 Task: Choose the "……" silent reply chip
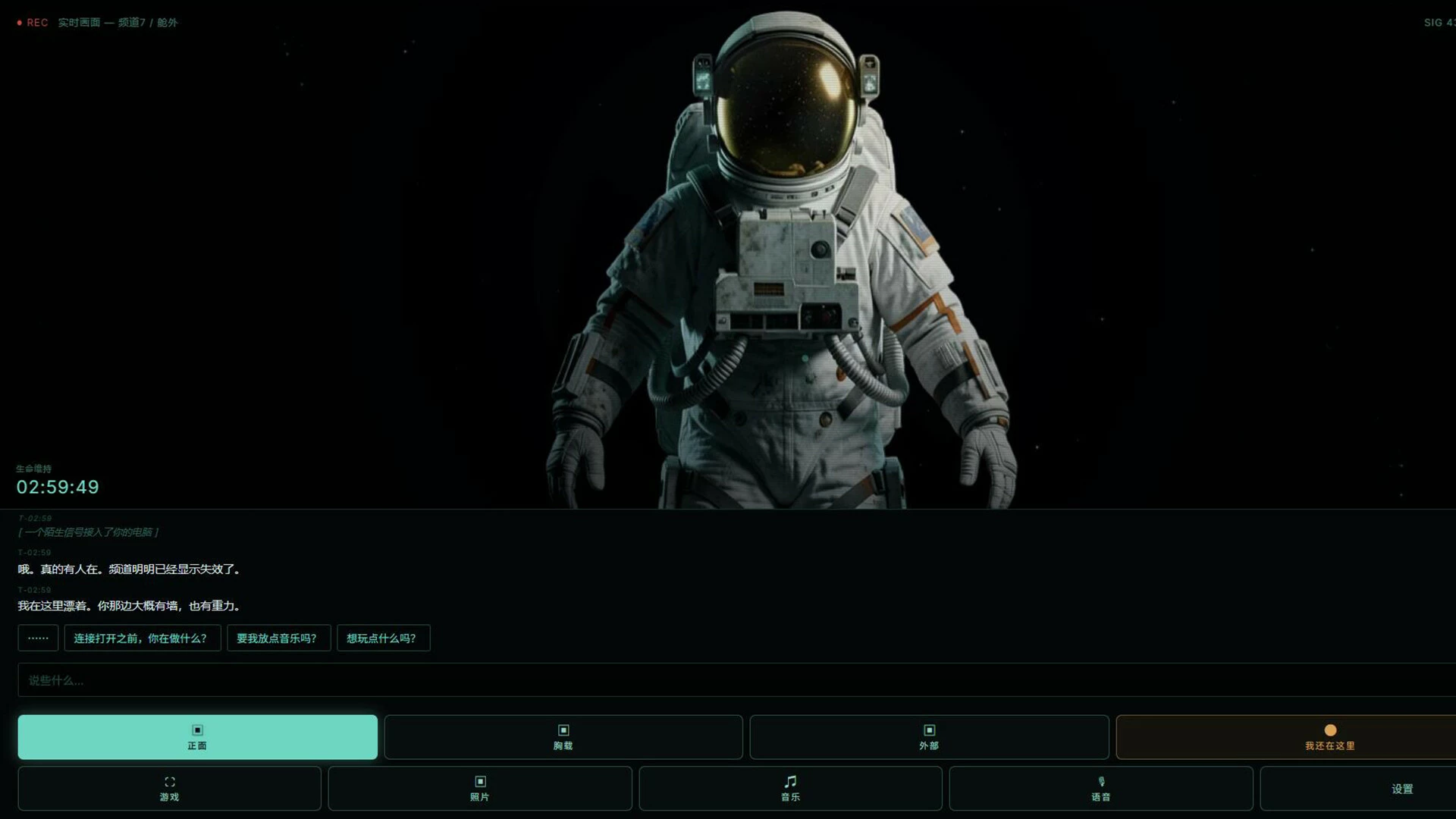pos(38,638)
